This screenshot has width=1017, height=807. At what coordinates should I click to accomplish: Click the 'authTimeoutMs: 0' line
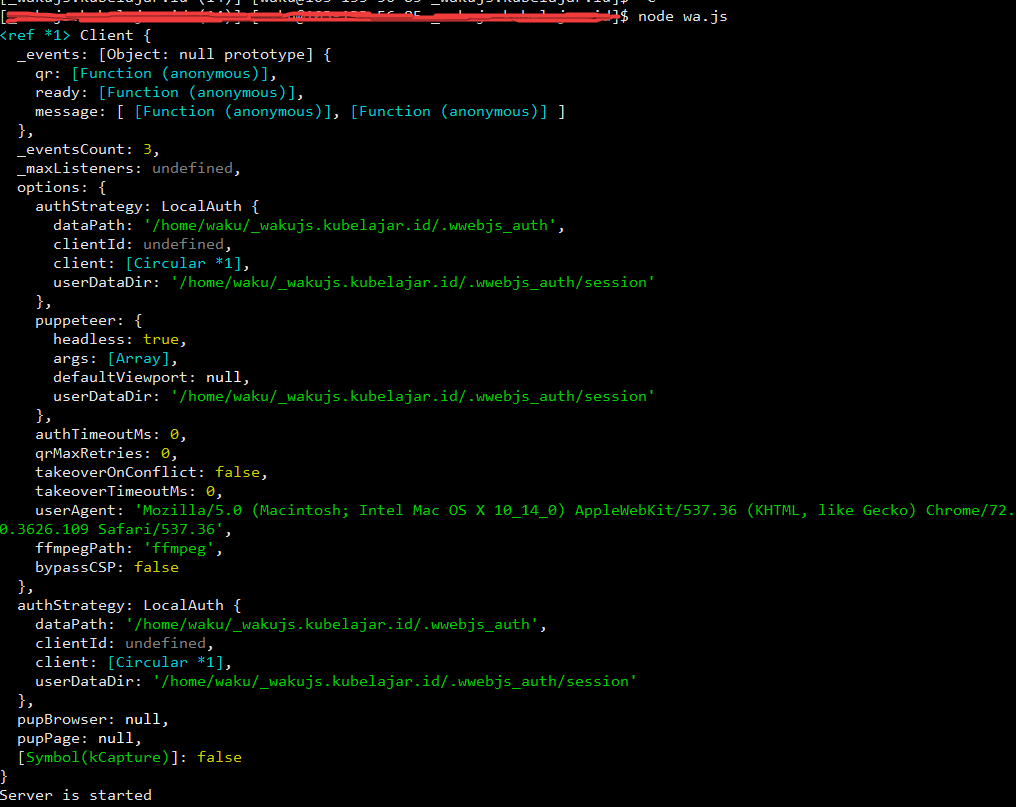coord(111,434)
